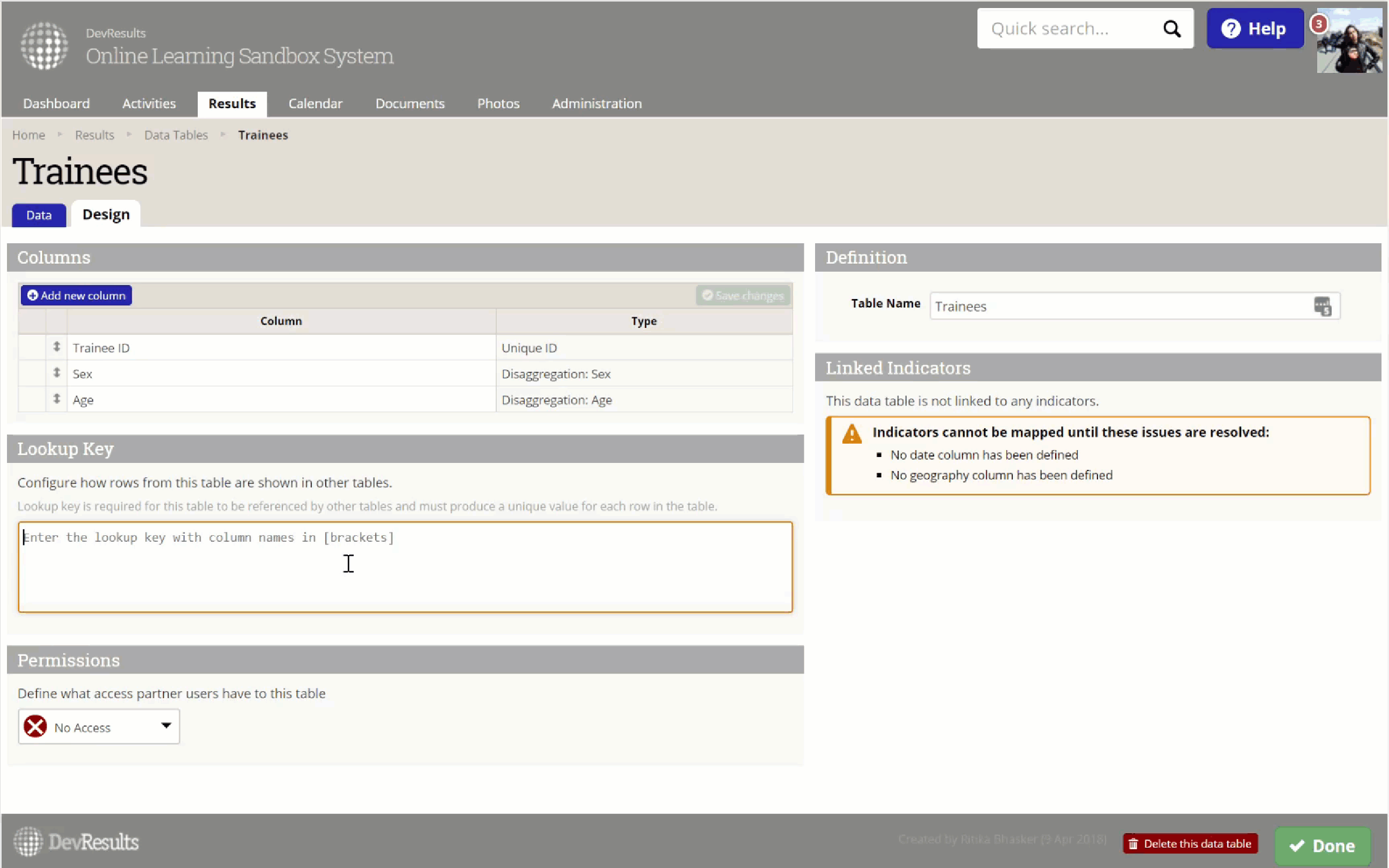Screen dimensions: 1389x868
Task: Click the Sex row reorder handle
Action: click(56, 373)
